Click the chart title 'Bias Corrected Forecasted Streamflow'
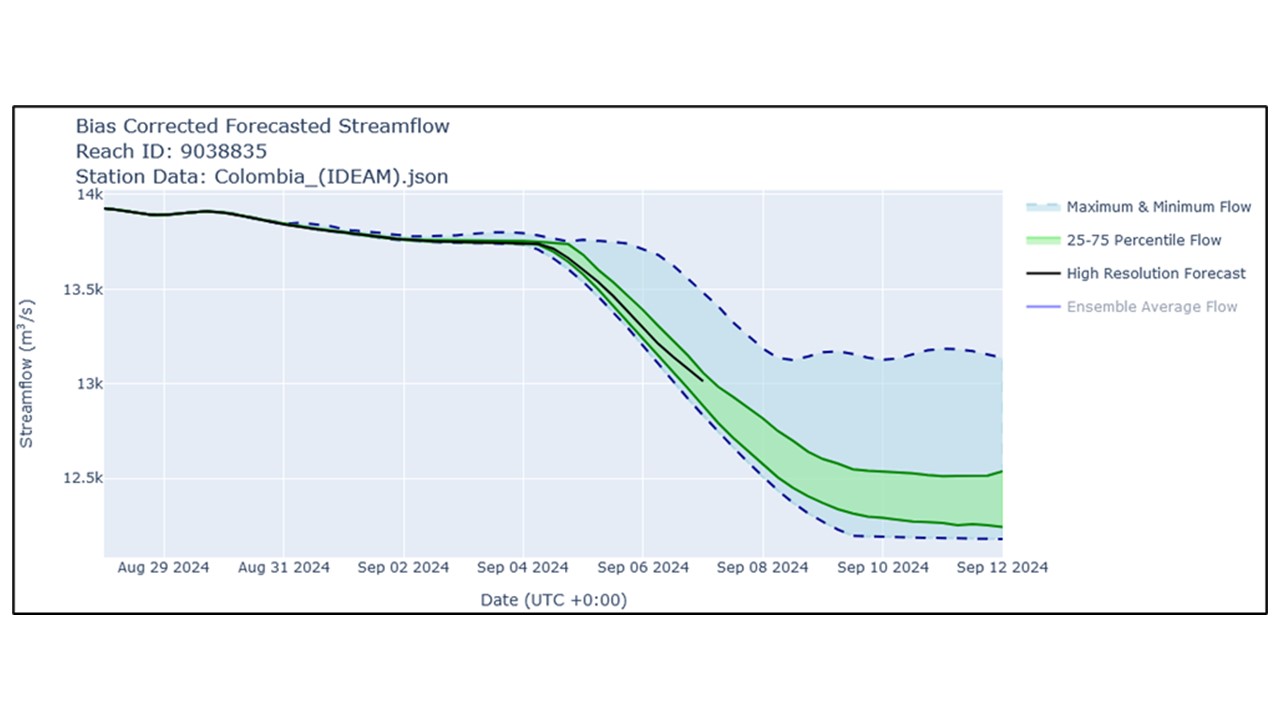This screenshot has height=720, width=1280. 263,126
